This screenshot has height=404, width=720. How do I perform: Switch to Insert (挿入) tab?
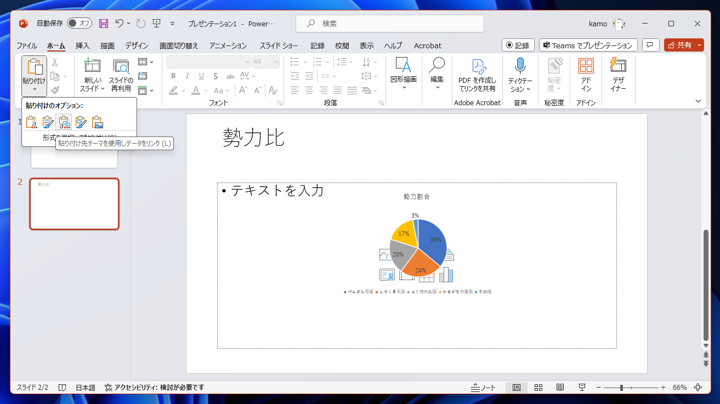point(83,45)
